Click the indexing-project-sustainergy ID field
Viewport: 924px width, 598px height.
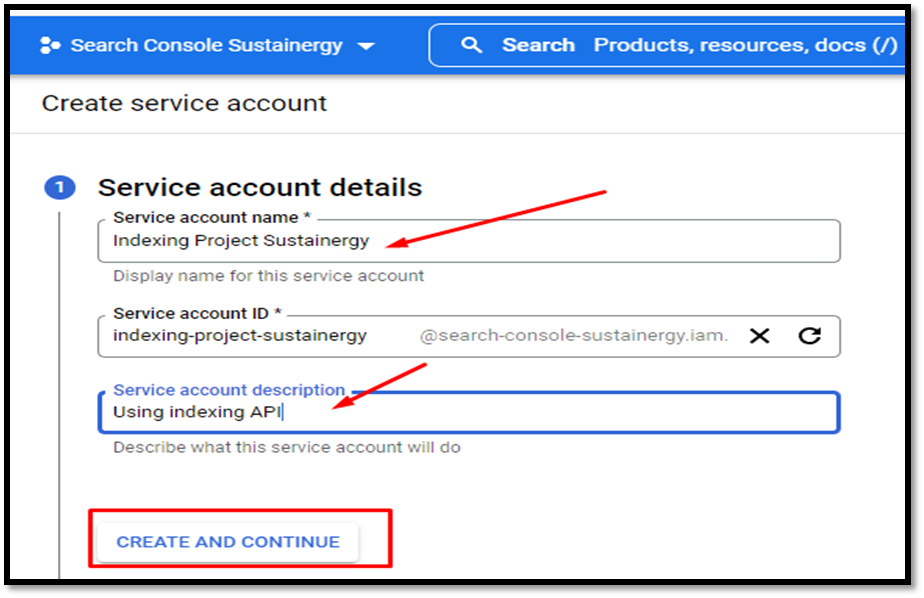(240, 335)
